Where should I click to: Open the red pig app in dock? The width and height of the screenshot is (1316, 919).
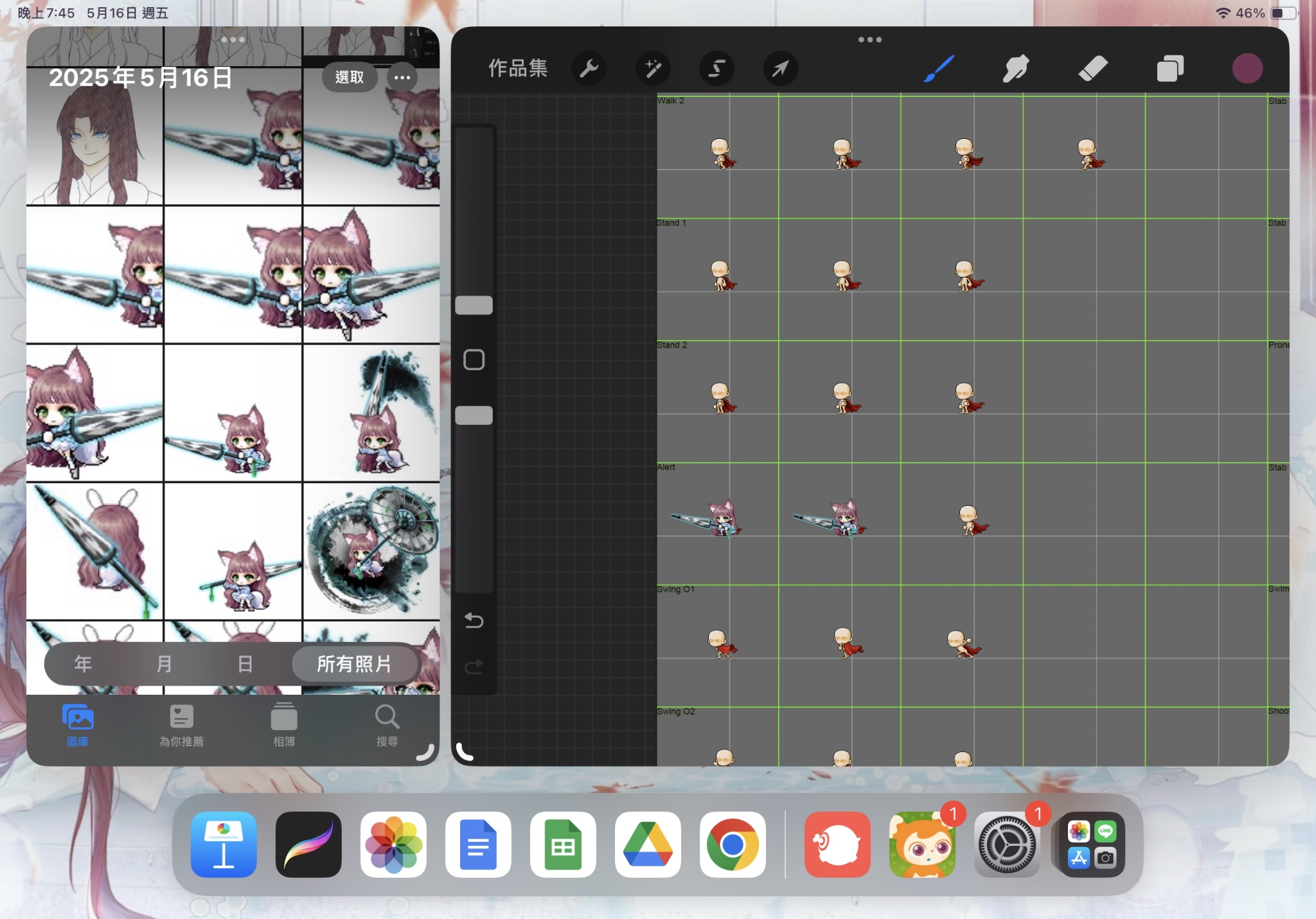click(837, 844)
